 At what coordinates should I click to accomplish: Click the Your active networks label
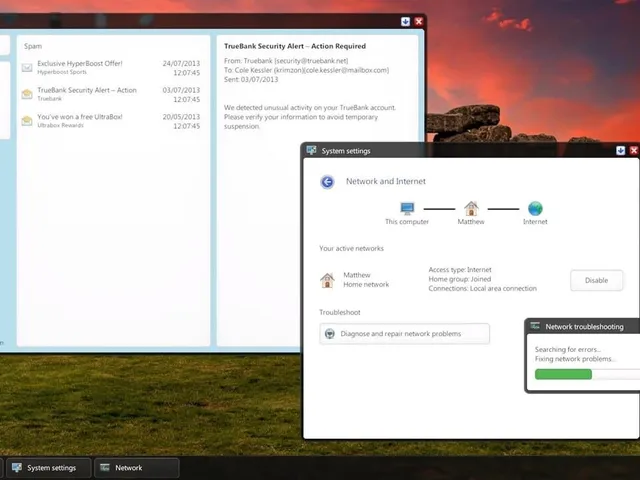pos(351,248)
